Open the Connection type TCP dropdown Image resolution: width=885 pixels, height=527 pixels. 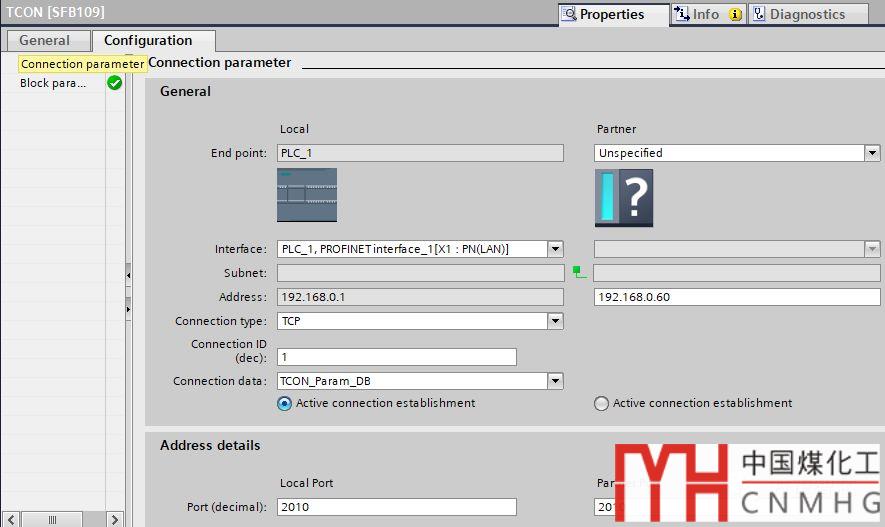[x=555, y=321]
